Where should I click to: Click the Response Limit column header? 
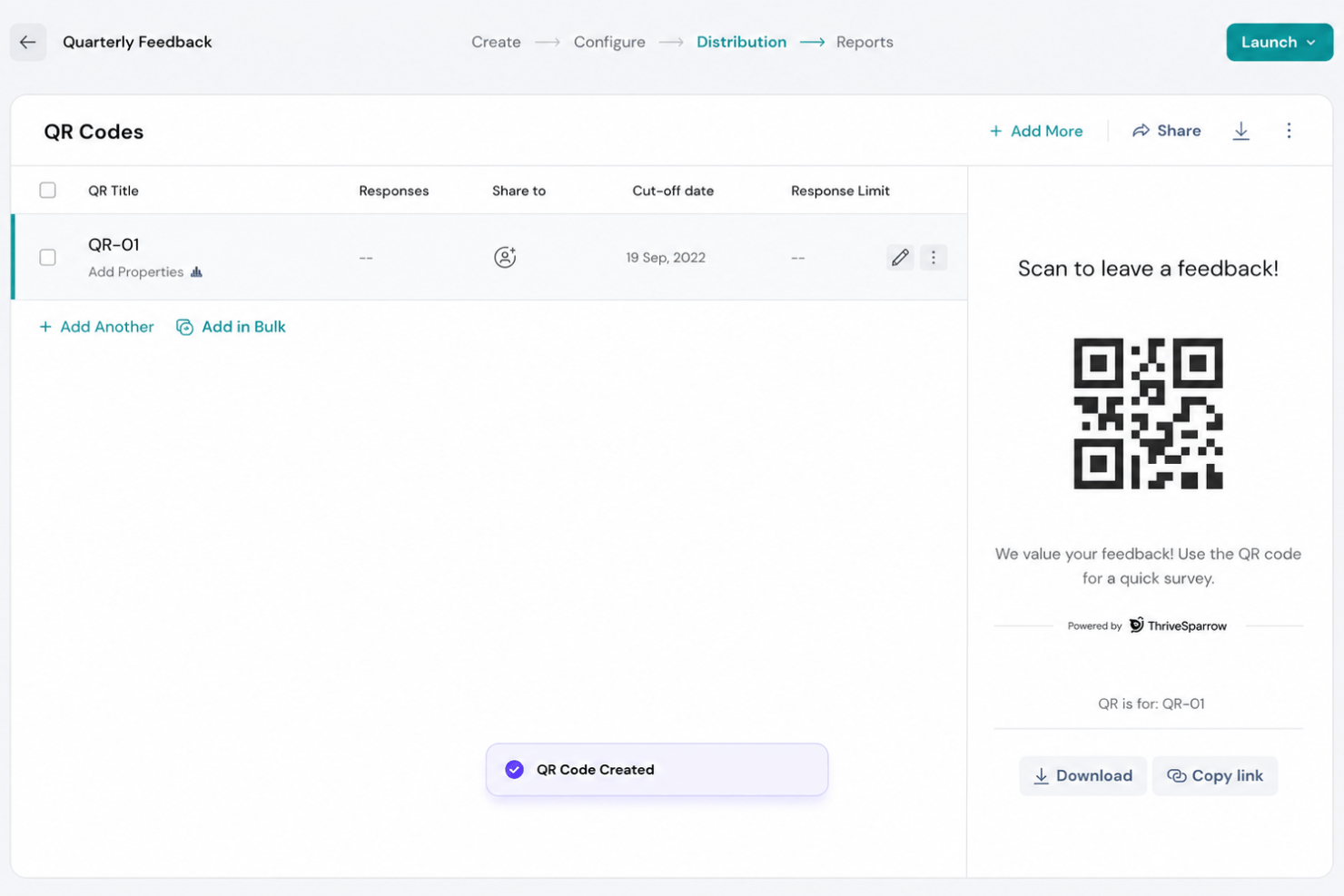(x=840, y=191)
